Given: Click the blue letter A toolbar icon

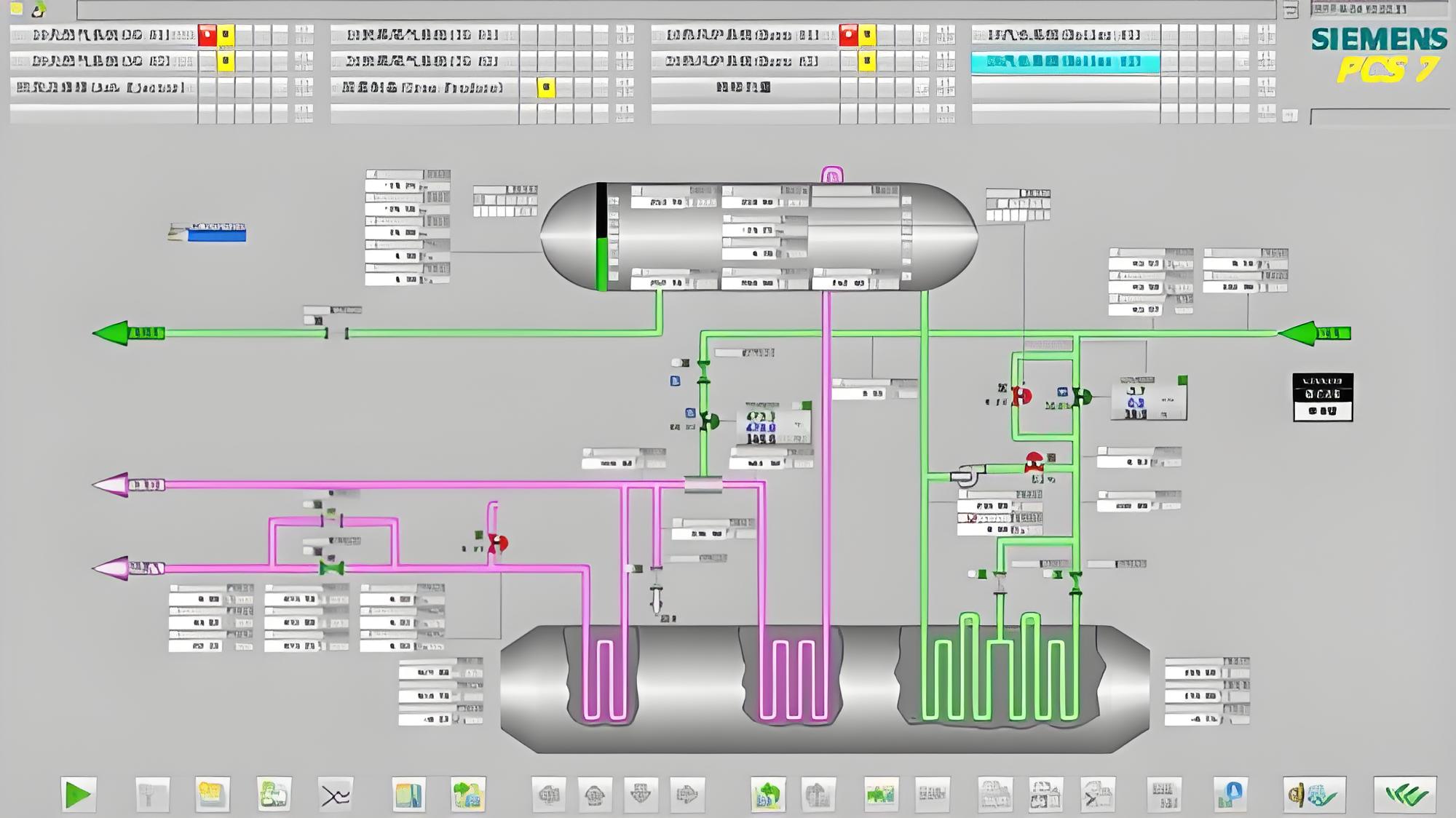Looking at the screenshot, I should tap(1232, 794).
